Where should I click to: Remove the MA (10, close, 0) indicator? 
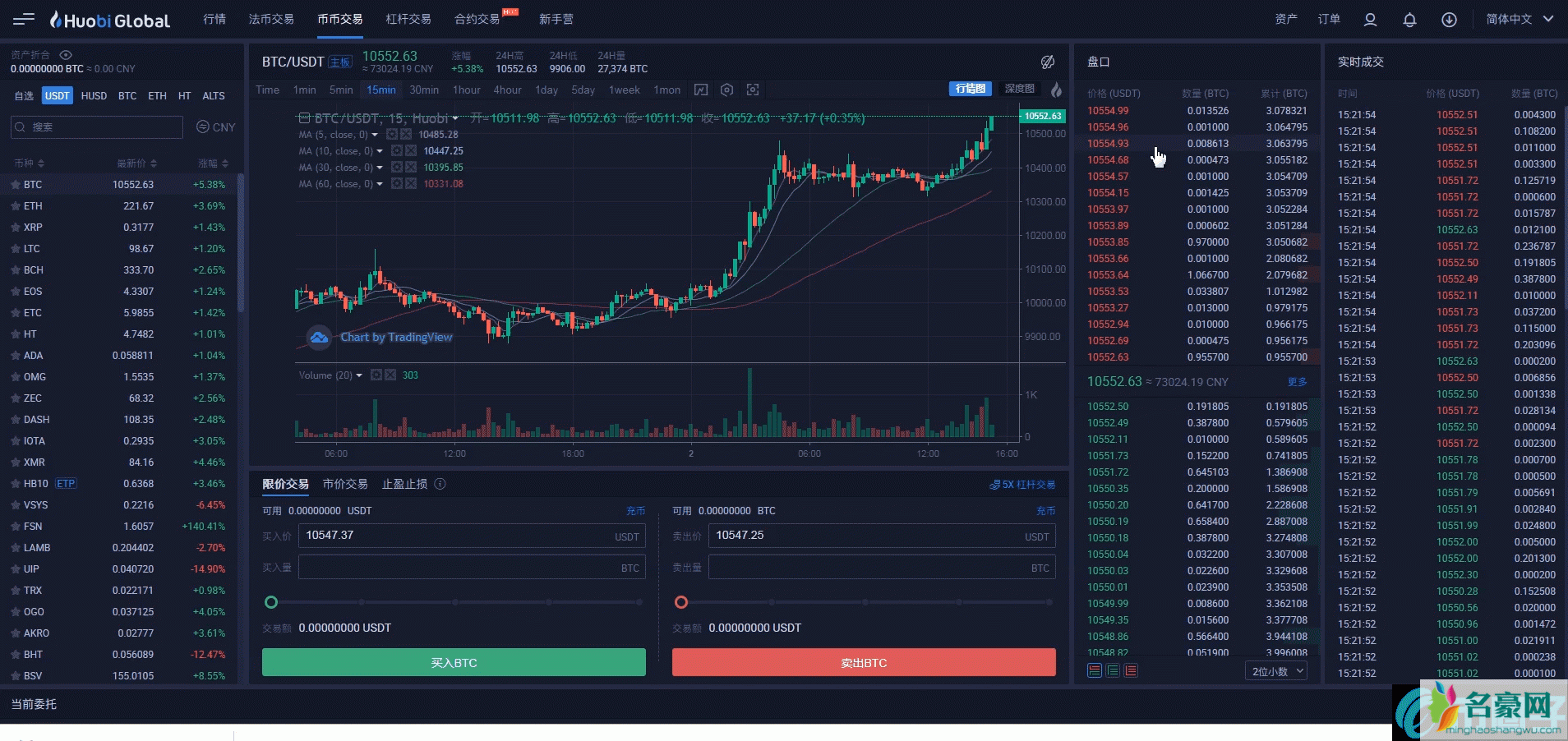click(411, 151)
